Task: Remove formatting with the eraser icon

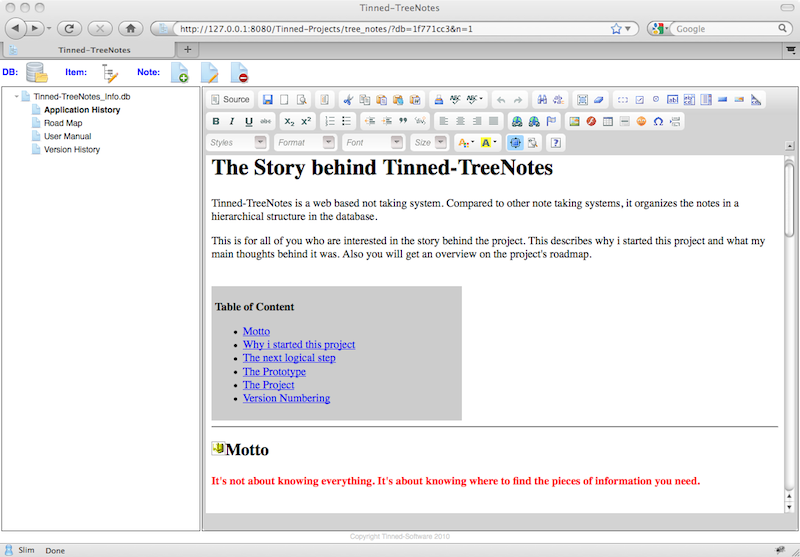Action: (x=599, y=99)
